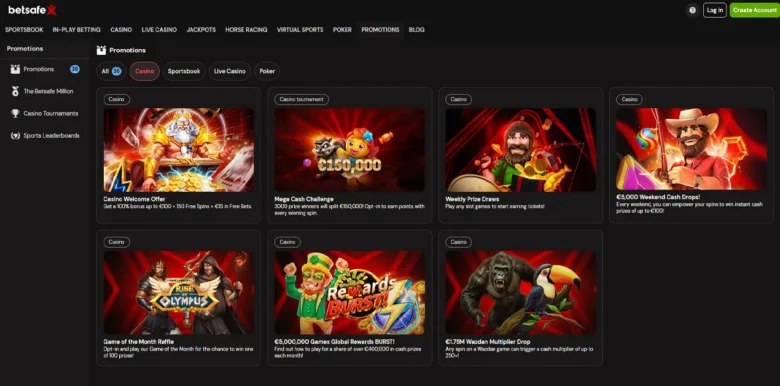Click the Weekly Prize Draws title

(472, 199)
